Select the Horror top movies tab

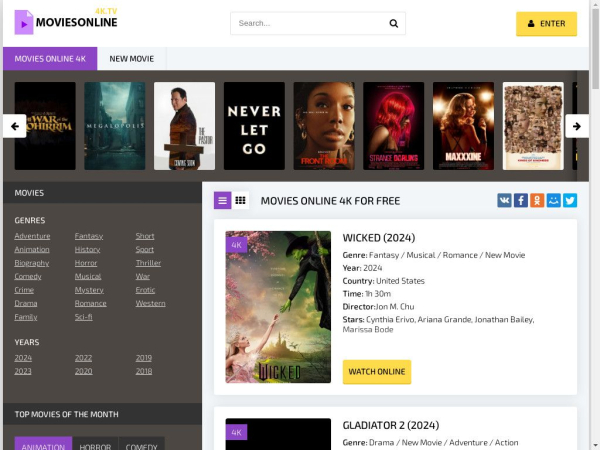tap(95, 444)
